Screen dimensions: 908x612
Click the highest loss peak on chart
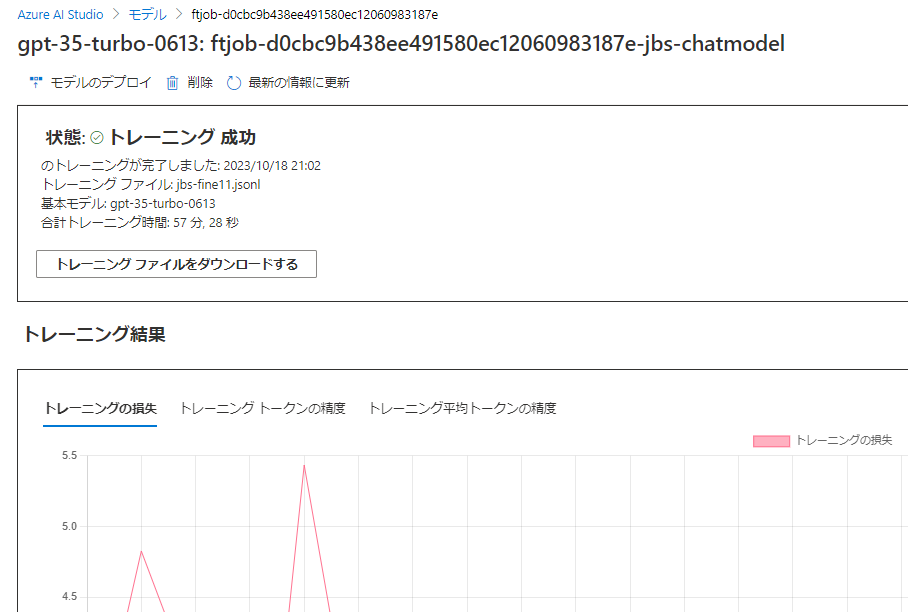pos(304,466)
